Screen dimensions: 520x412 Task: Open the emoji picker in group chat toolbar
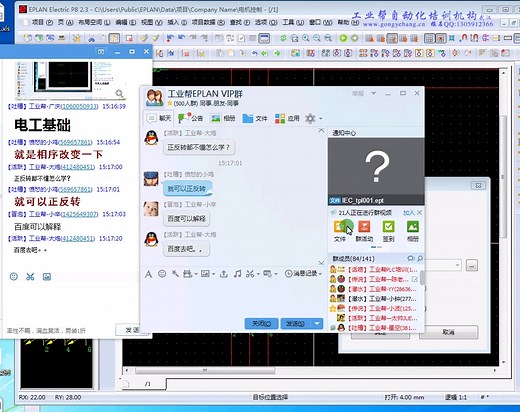162,274
